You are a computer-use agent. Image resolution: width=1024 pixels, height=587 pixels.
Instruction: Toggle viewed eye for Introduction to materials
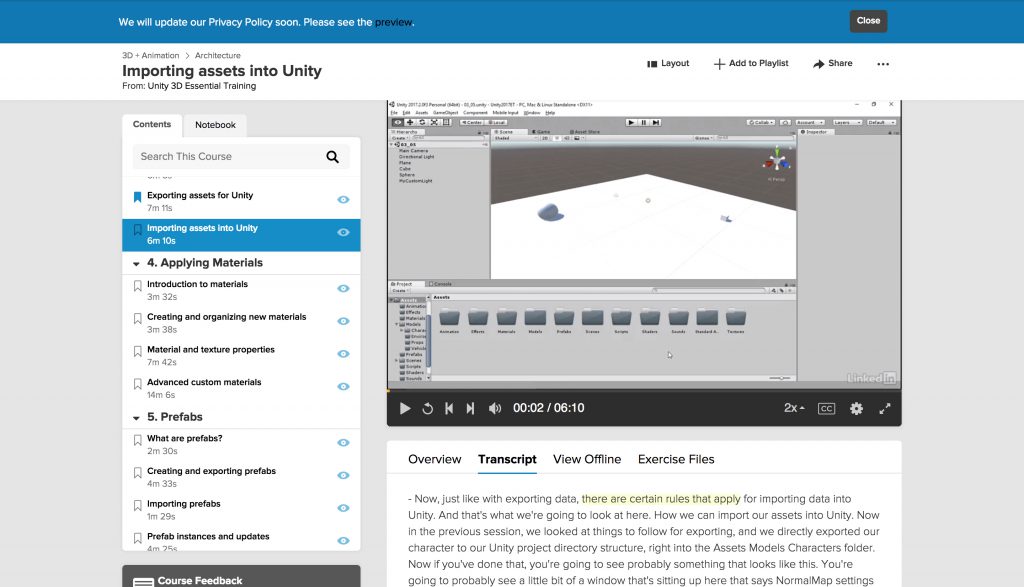click(343, 289)
